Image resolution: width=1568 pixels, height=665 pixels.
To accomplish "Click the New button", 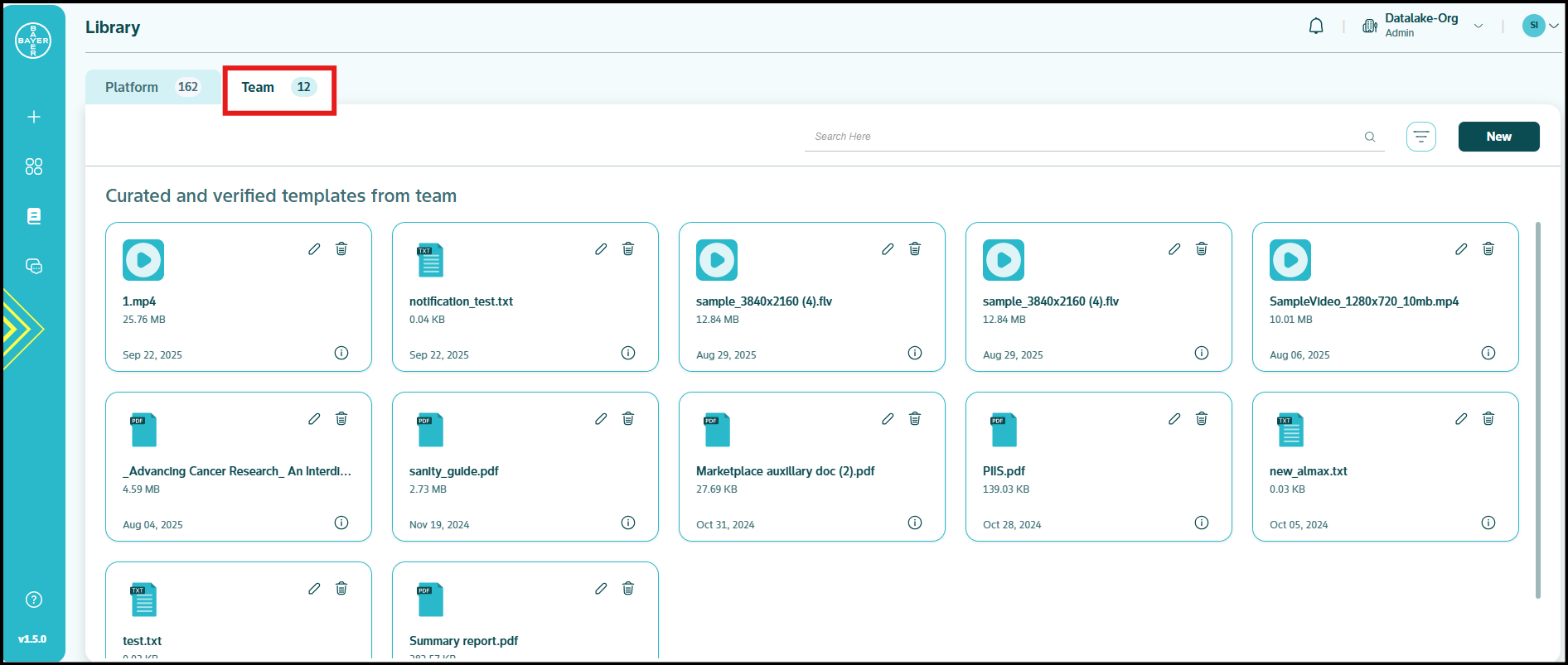I will [1498, 137].
